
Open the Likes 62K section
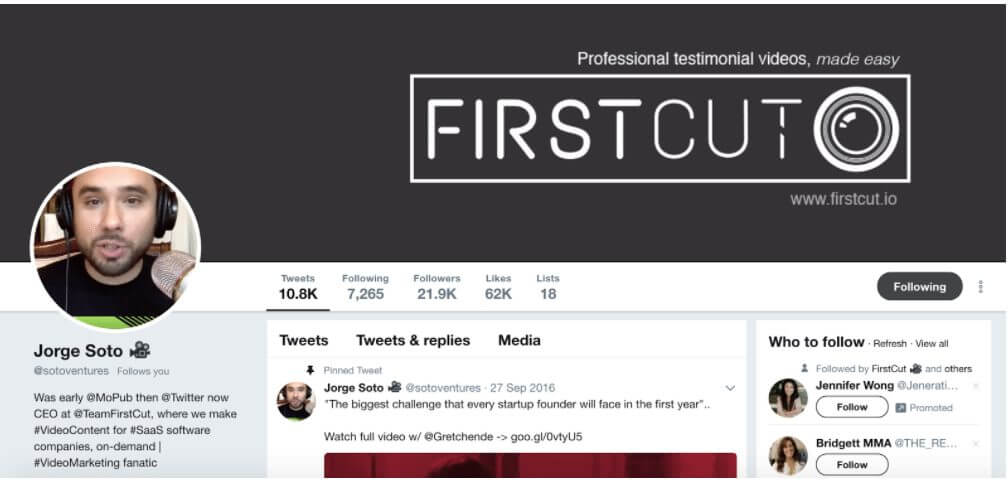click(498, 287)
